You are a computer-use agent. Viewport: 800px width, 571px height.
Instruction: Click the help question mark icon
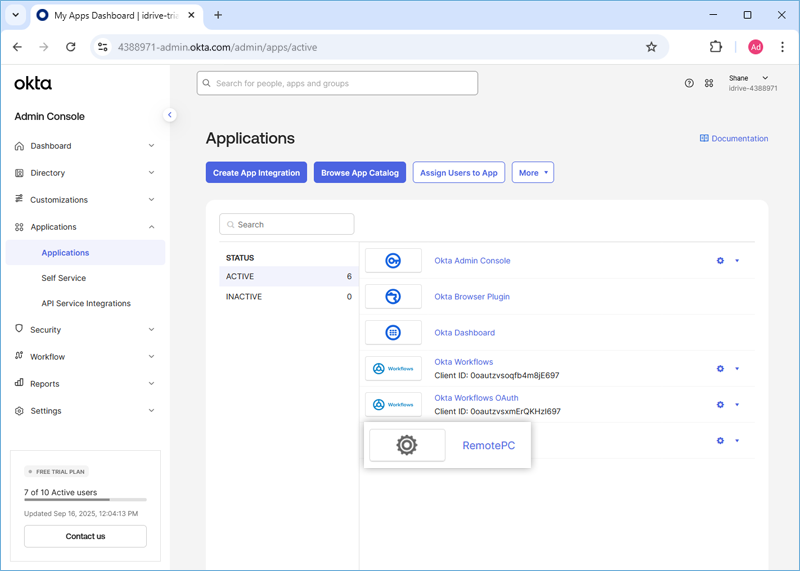pos(689,84)
